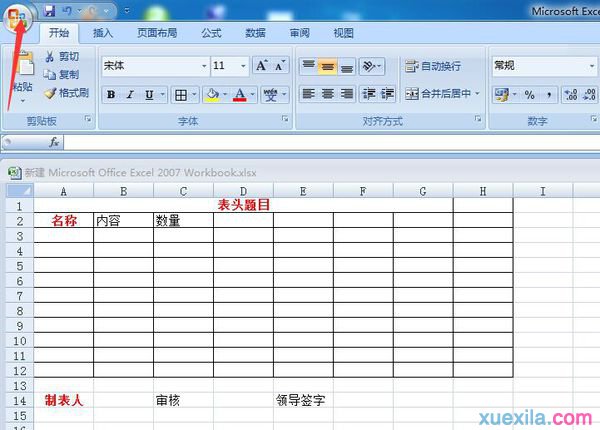Screen dimensions: 600x430
Task: Toggle bold formatting
Action: tap(111, 95)
